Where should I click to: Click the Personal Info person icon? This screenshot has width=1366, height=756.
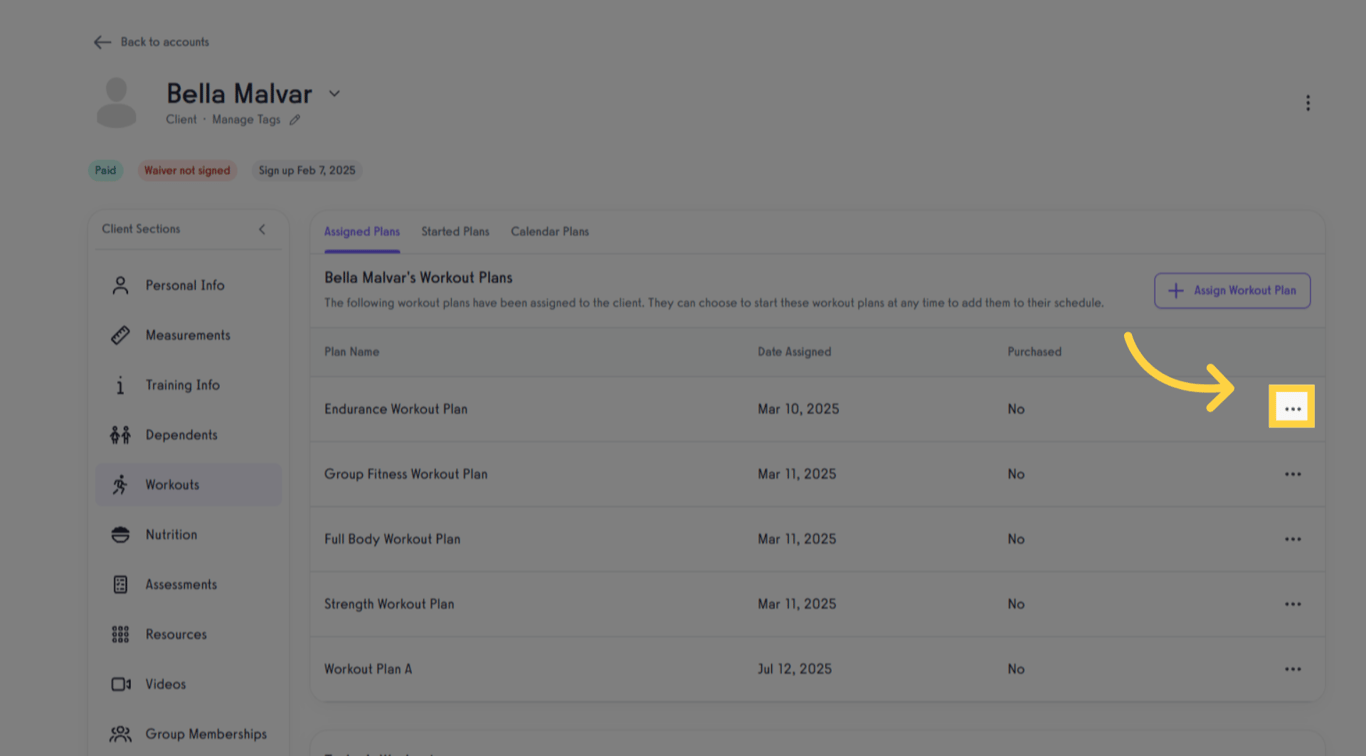pos(120,285)
